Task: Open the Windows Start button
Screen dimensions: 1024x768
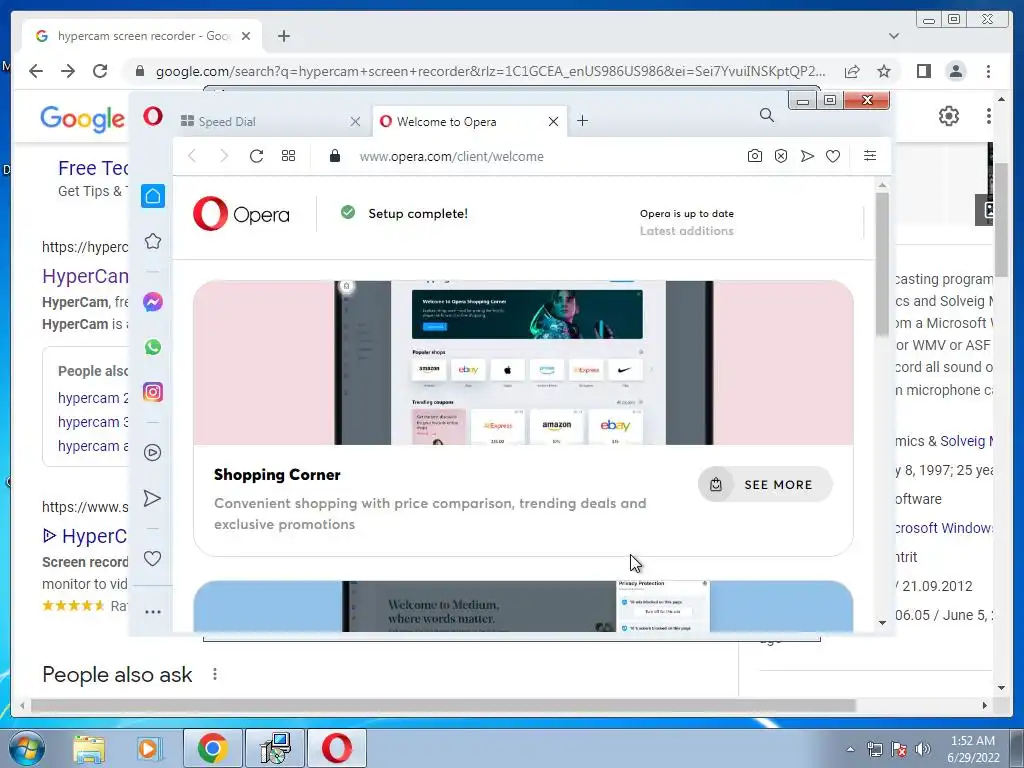Action: (x=27, y=748)
